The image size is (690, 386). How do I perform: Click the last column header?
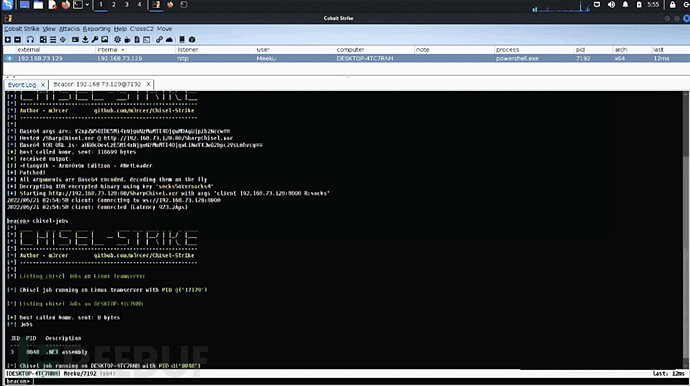[x=670, y=50]
